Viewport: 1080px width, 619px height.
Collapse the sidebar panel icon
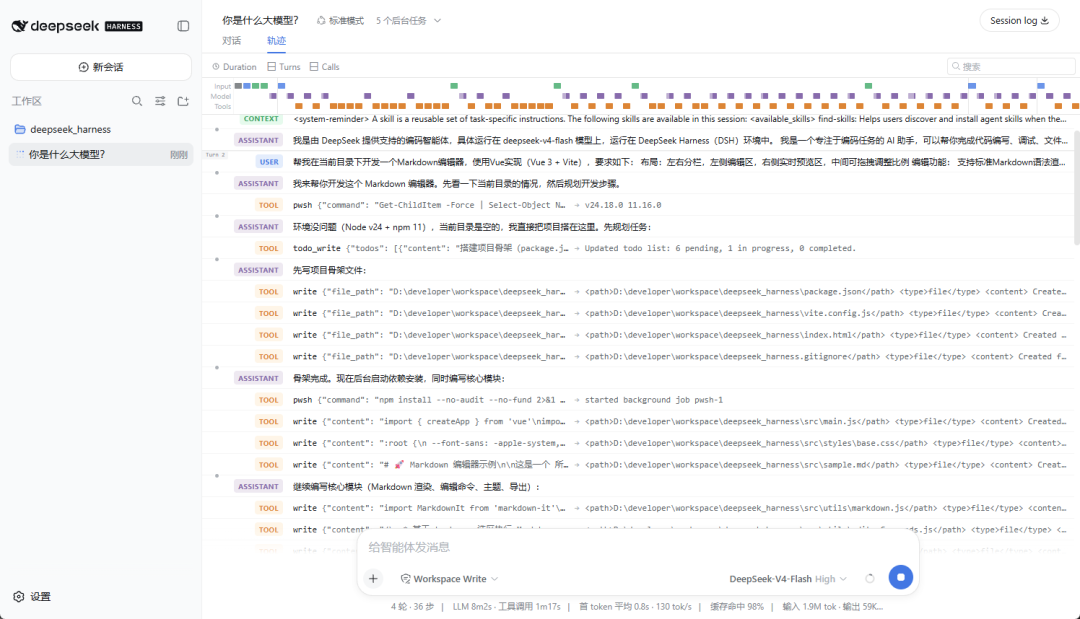(x=183, y=26)
